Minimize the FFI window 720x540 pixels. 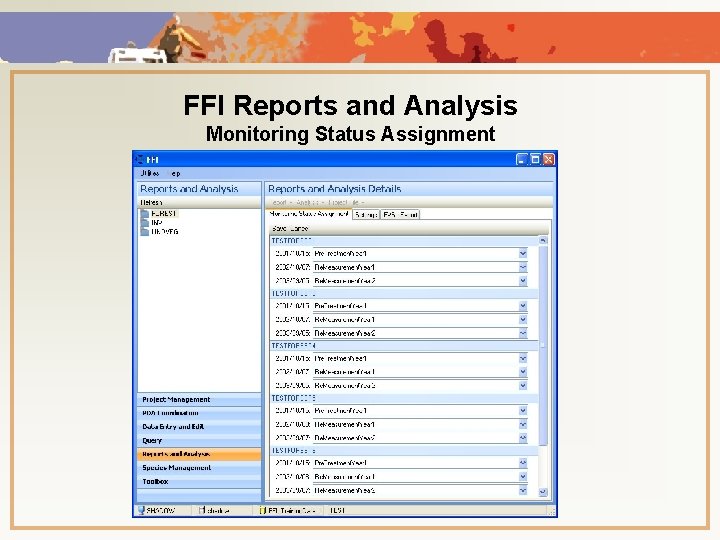(522, 159)
